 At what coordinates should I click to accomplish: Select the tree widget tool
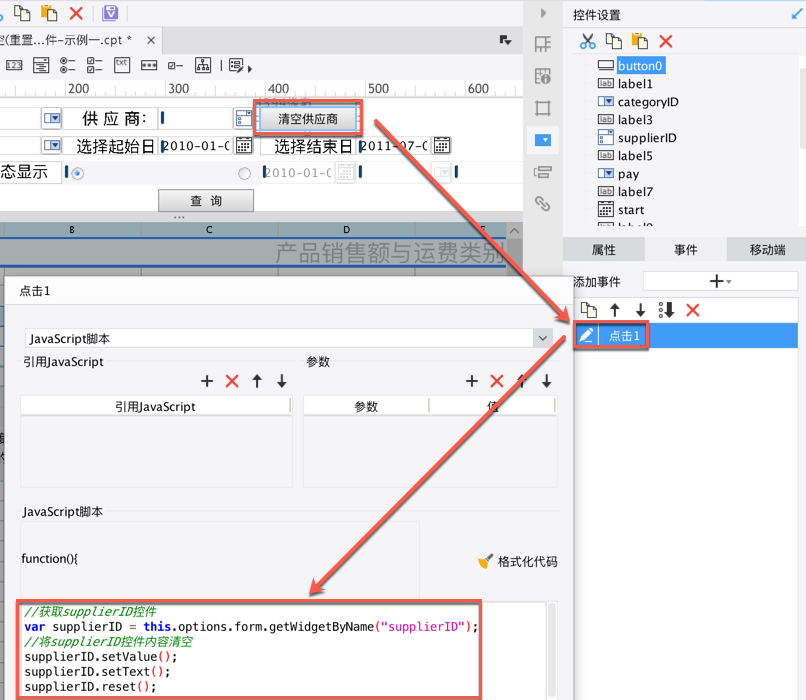click(203, 65)
